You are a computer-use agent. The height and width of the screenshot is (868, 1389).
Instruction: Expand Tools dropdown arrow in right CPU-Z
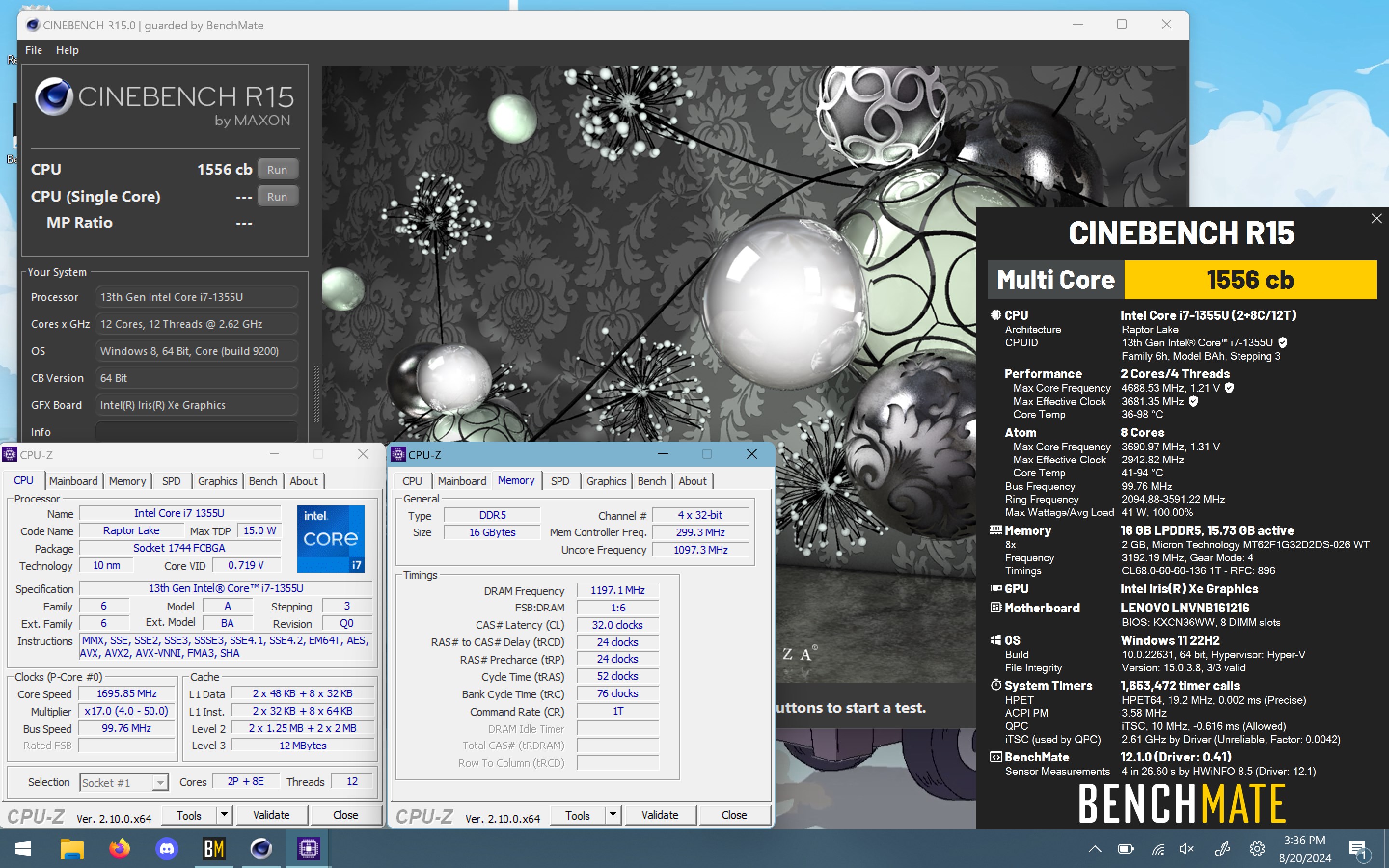tap(613, 815)
